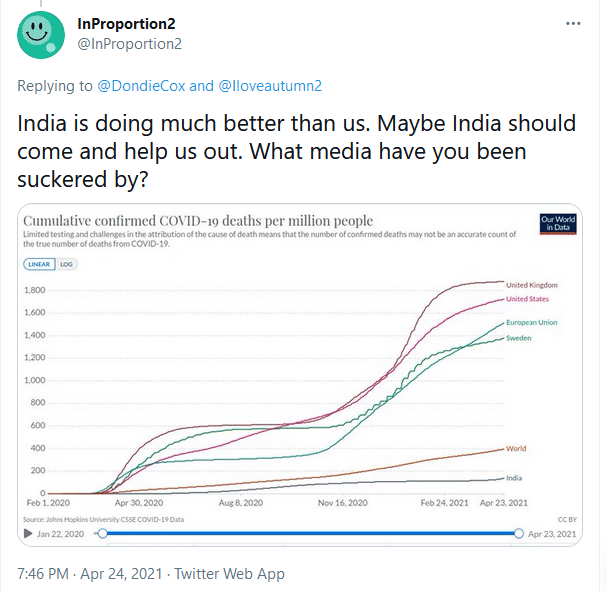The image size is (607, 592).
Task: Highlight the European Union legend label
Action: [x=532, y=323]
